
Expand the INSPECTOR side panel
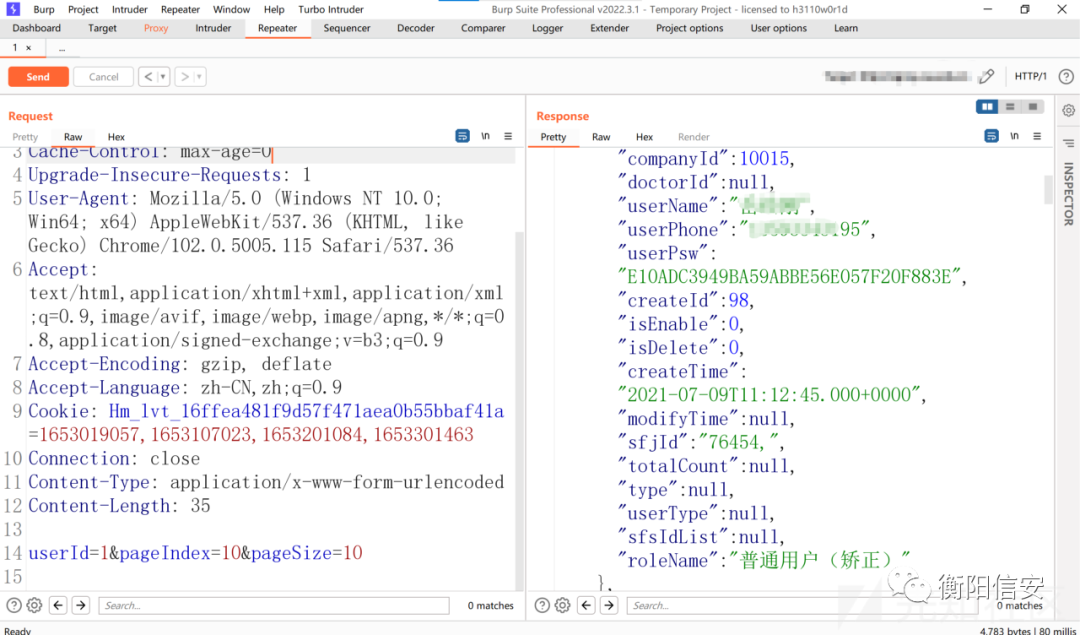pos(1068,194)
